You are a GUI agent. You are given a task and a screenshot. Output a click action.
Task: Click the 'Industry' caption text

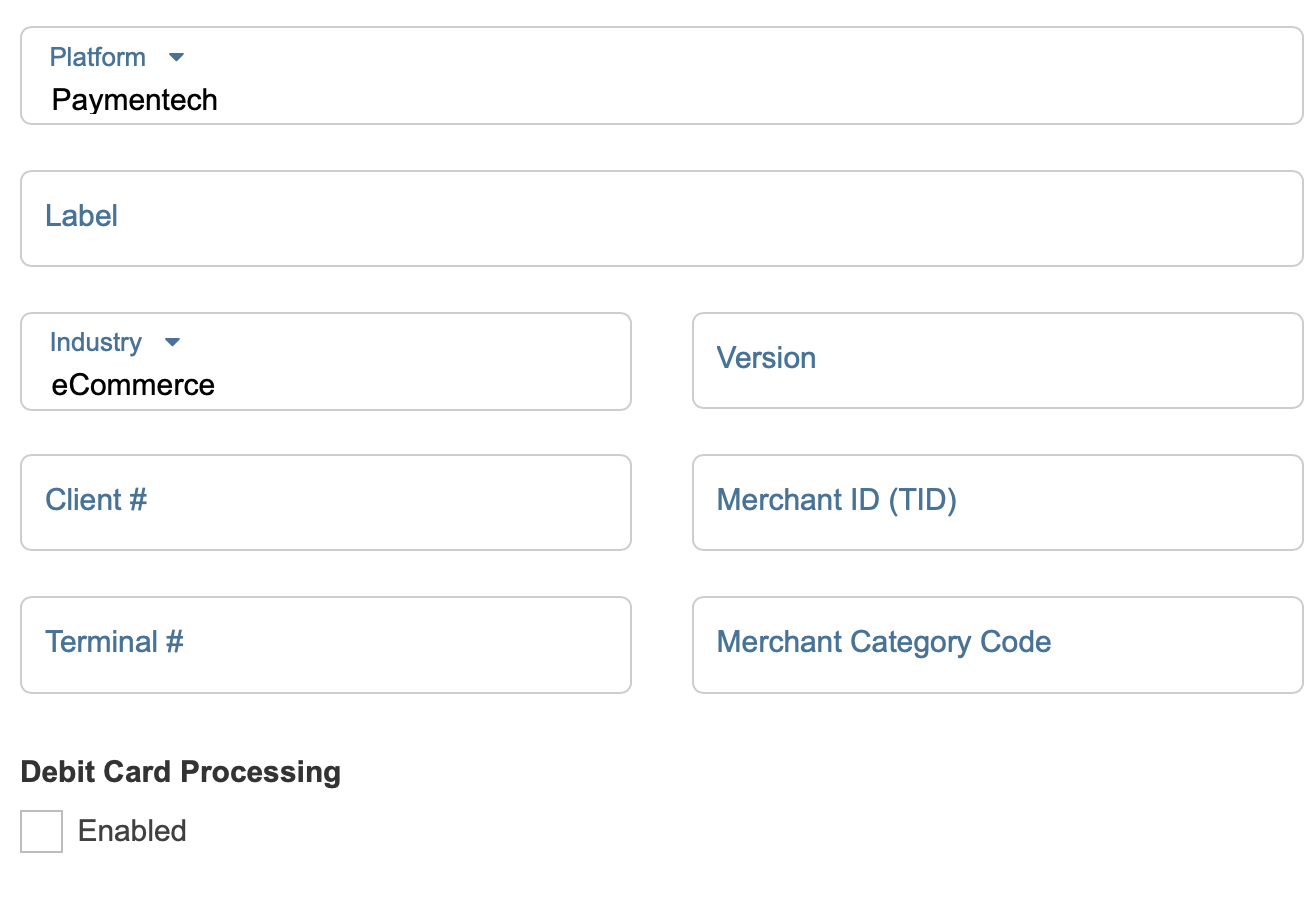tap(96, 343)
